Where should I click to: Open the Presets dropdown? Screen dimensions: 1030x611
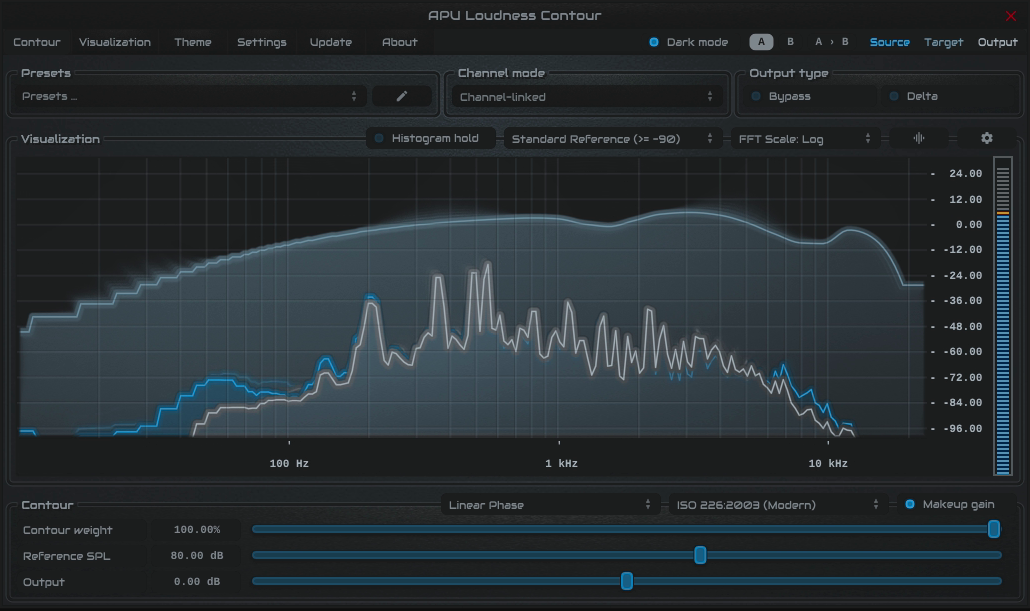(190, 96)
